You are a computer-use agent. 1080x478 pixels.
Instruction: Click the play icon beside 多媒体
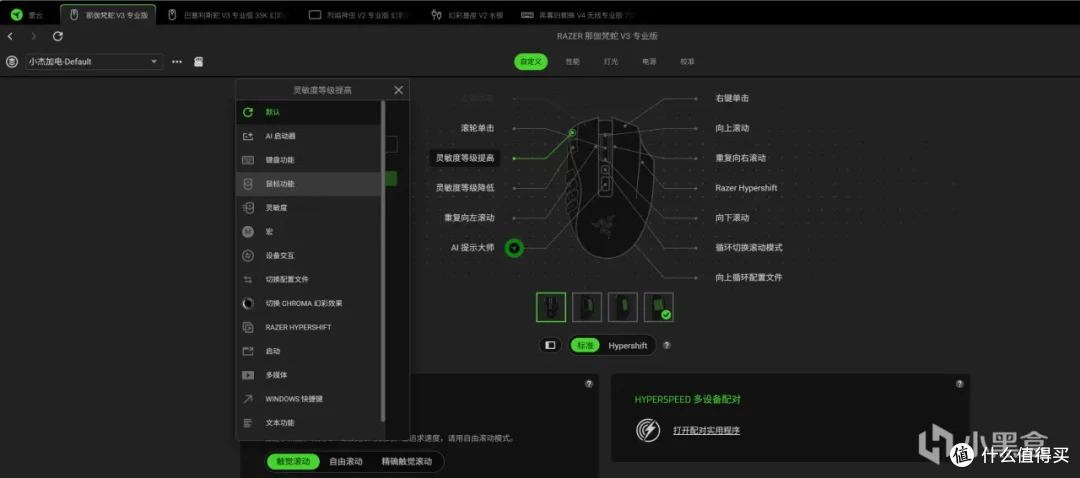248,375
